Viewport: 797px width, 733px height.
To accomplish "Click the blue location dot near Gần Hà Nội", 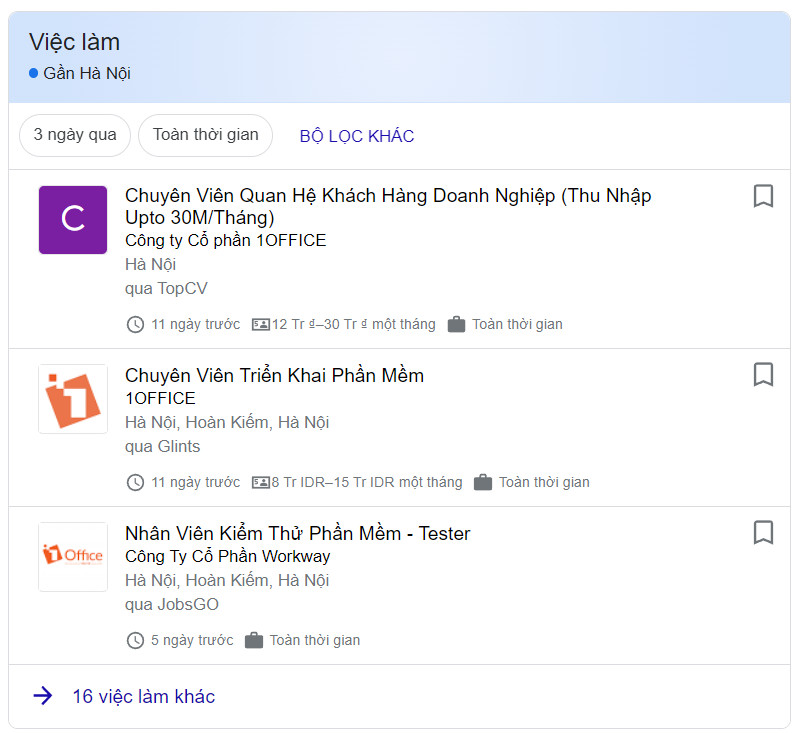I will [x=34, y=73].
